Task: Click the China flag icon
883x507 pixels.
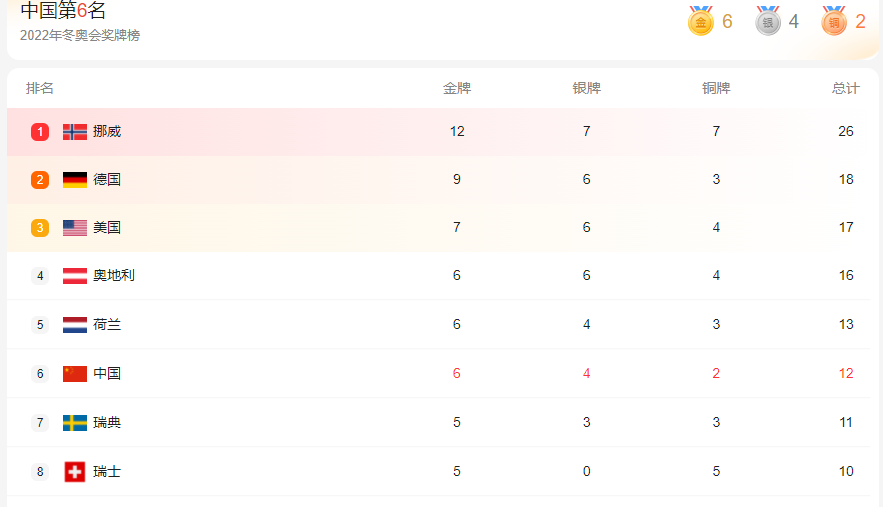Action: pos(75,373)
